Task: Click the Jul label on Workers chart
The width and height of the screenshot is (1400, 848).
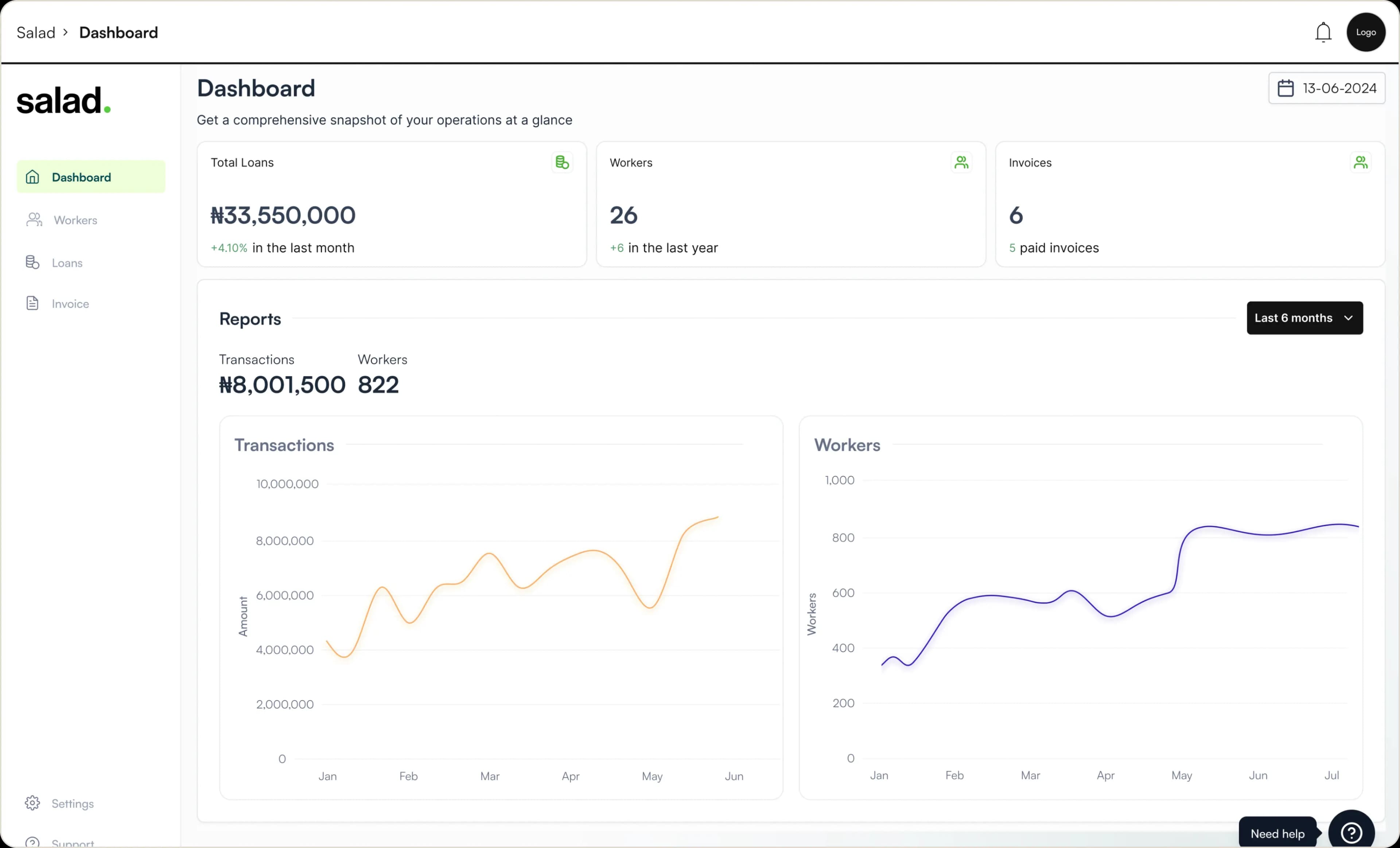Action: [x=1331, y=775]
